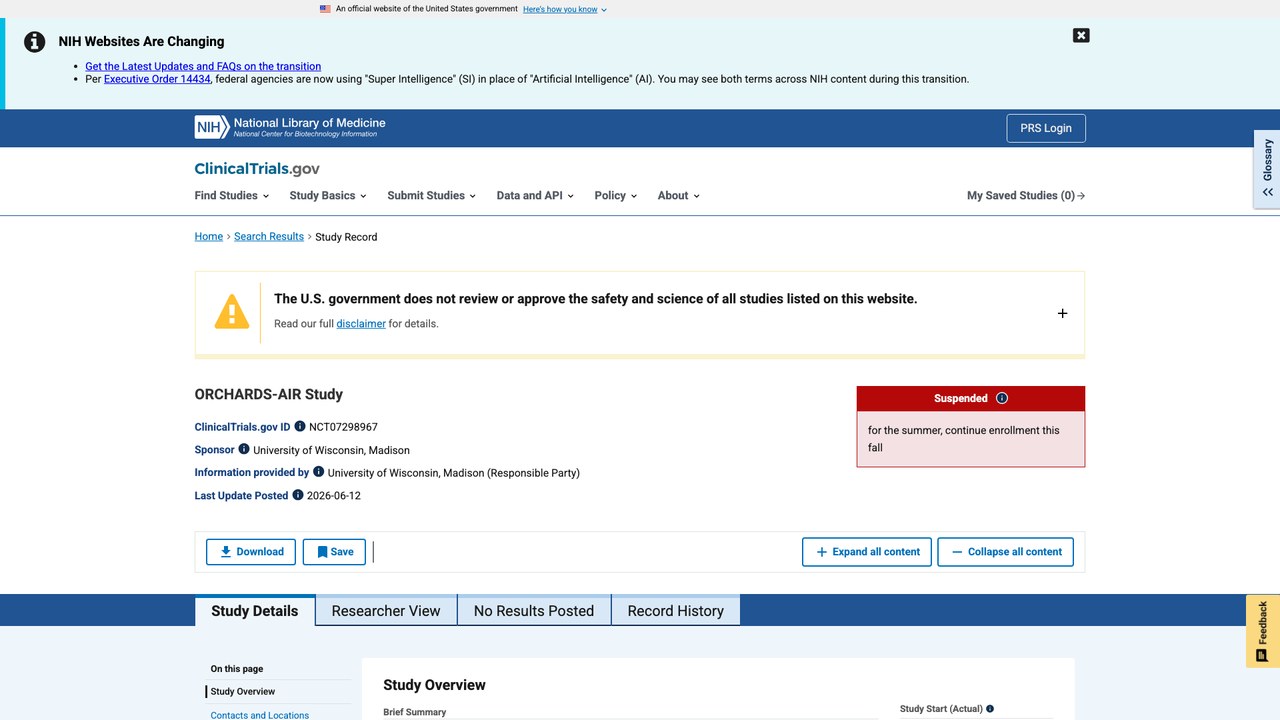This screenshot has width=1280, height=720.
Task: Open Executive Order 14434 link
Action: pos(157,79)
